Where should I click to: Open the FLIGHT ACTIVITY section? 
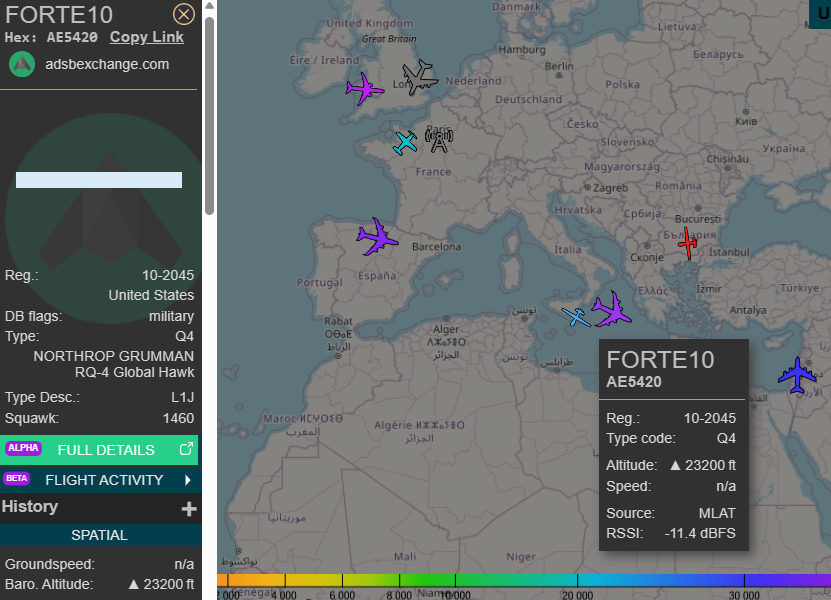click(99, 480)
